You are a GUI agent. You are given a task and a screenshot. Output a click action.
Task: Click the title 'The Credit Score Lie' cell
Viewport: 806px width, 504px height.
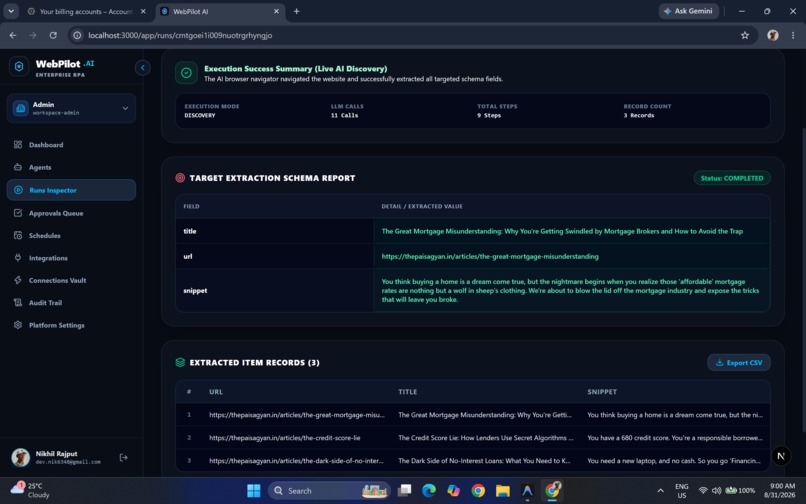coord(485,438)
